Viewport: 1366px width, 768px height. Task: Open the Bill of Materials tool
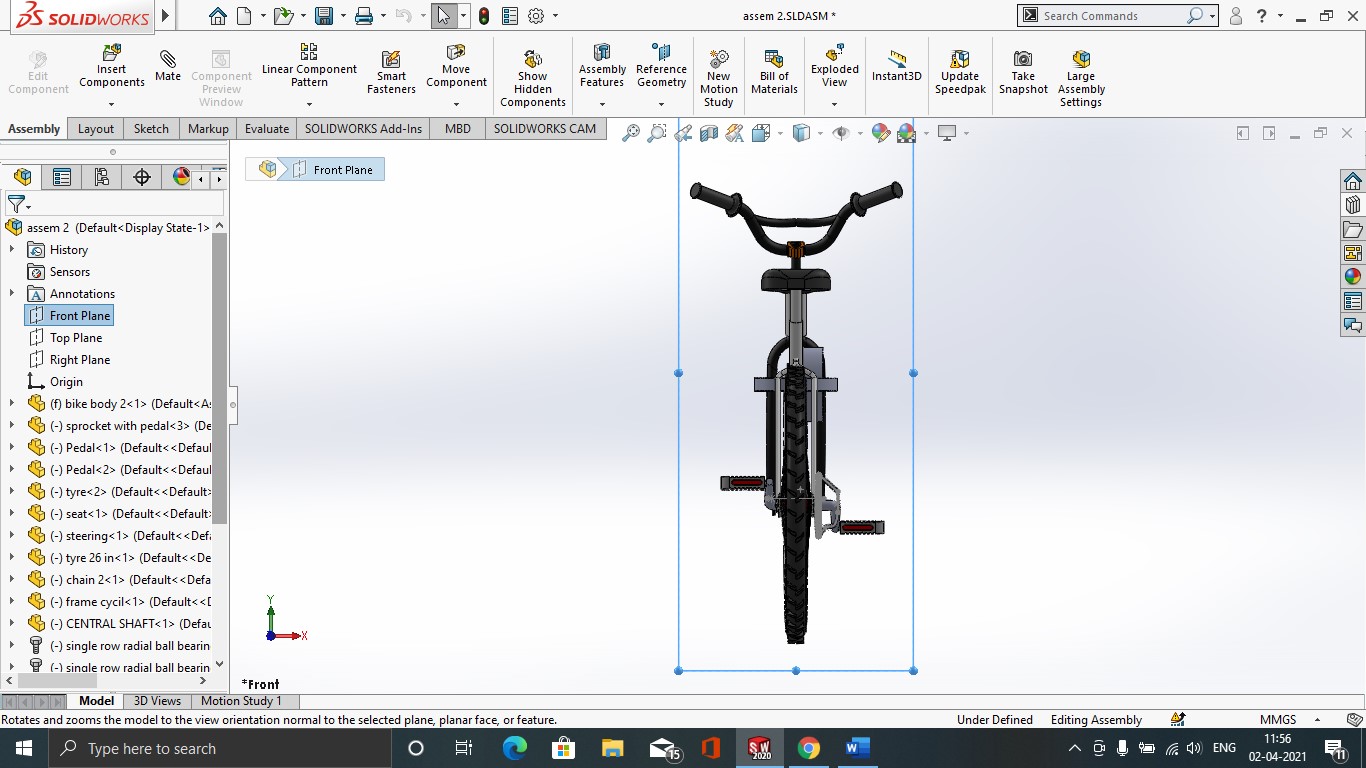pyautogui.click(x=774, y=73)
